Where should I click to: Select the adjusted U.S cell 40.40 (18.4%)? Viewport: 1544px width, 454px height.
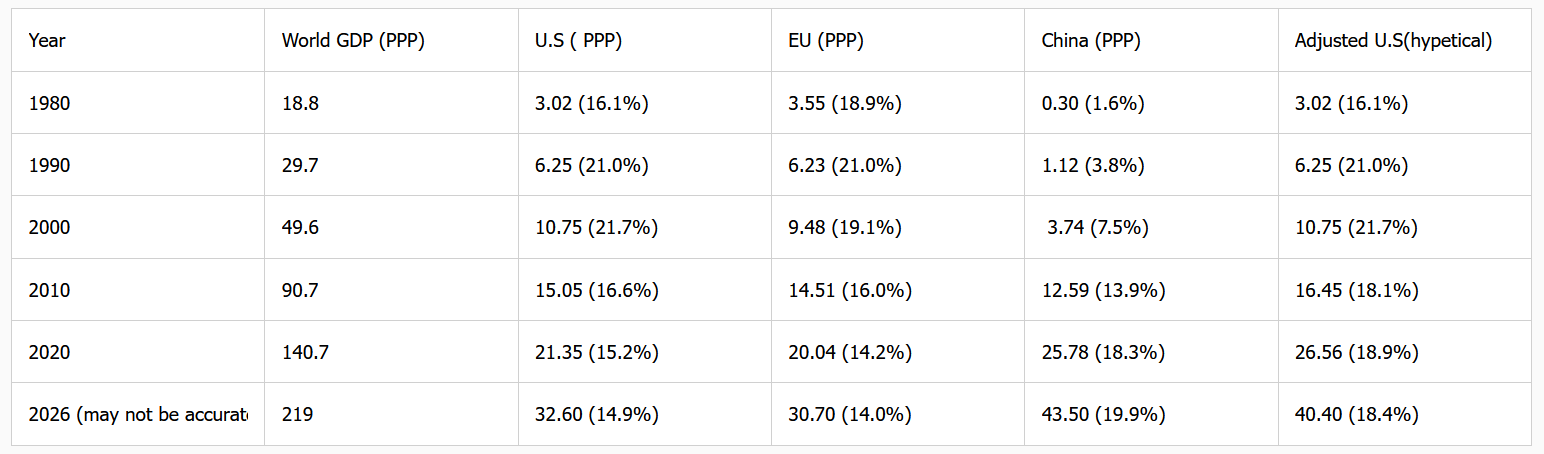tap(1405, 414)
